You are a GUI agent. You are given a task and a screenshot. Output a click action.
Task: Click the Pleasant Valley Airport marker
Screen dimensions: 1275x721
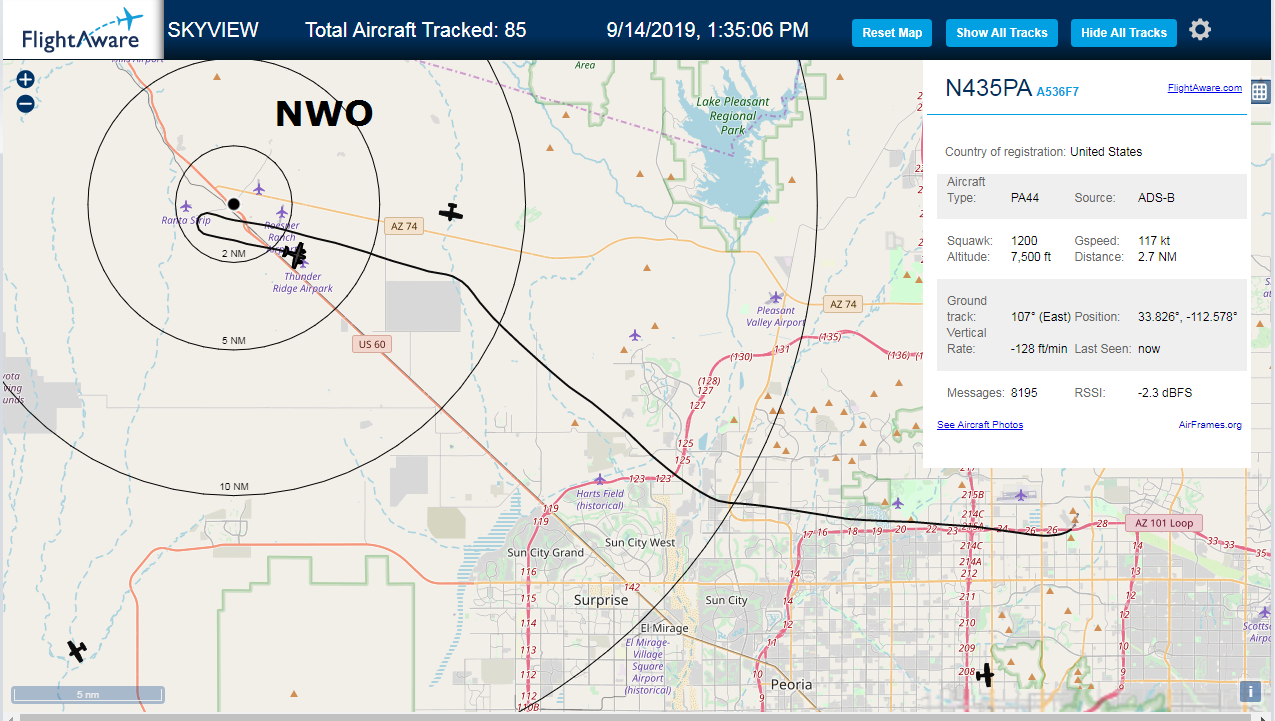(x=775, y=297)
